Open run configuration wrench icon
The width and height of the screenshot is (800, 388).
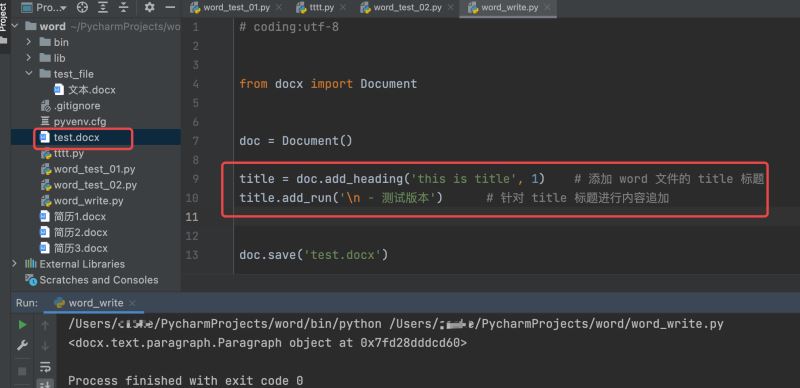(22, 346)
